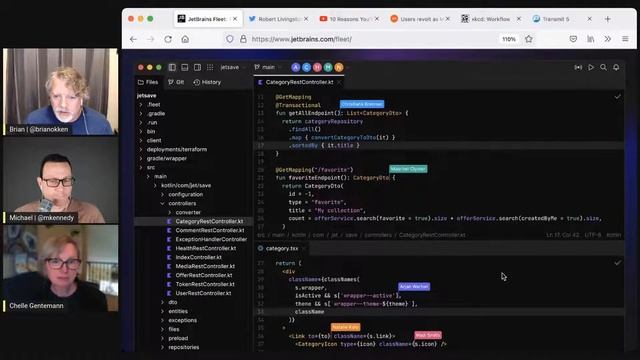
Task: Expand the converter folder
Action: pos(170,212)
